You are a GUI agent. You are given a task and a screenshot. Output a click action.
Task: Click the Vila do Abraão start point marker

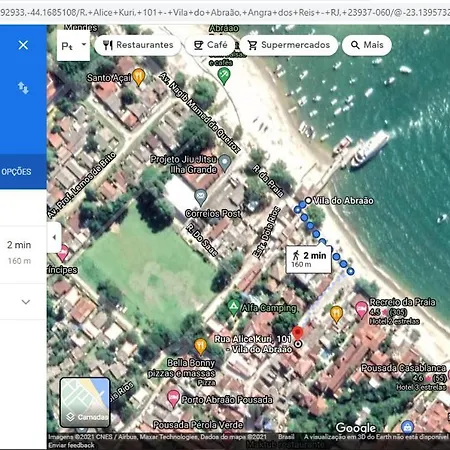[308, 200]
